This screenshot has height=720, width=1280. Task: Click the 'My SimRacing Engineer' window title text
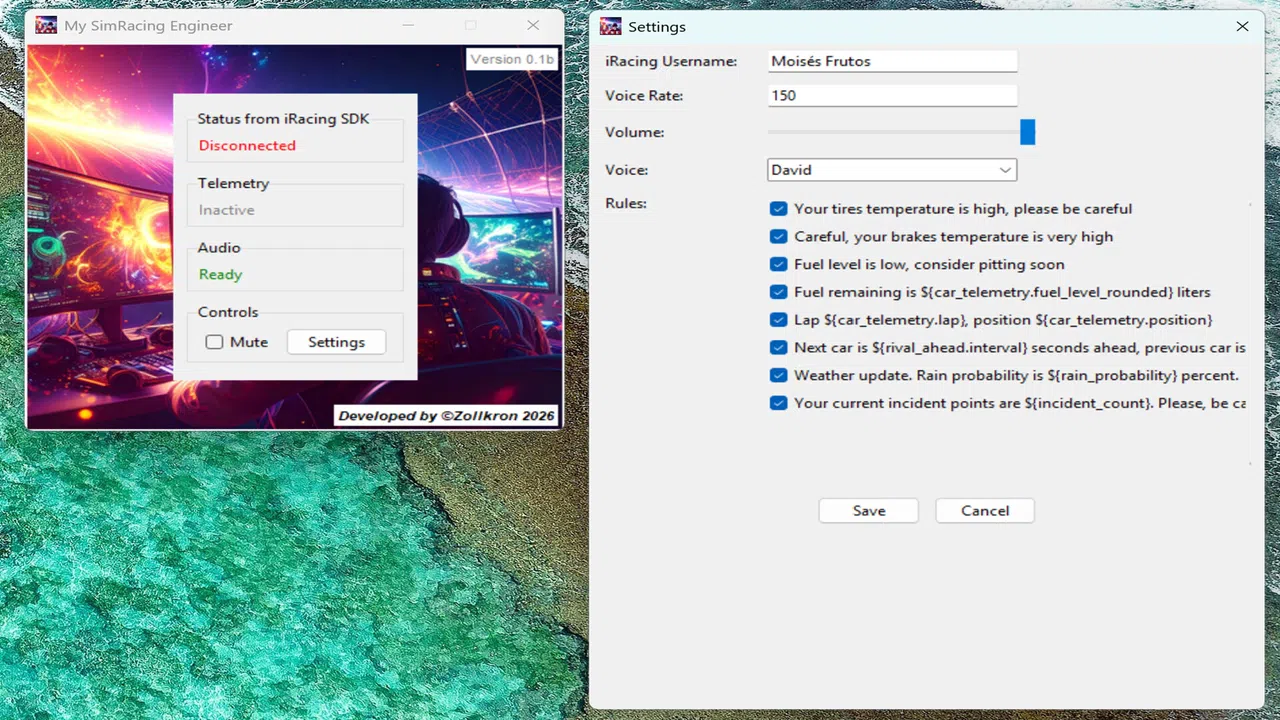(x=148, y=26)
